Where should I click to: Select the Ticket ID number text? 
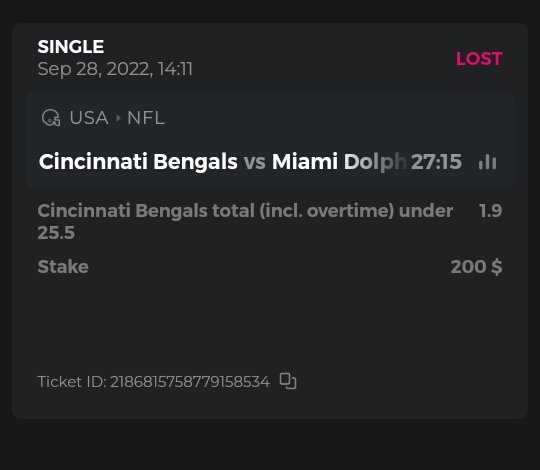tap(190, 382)
